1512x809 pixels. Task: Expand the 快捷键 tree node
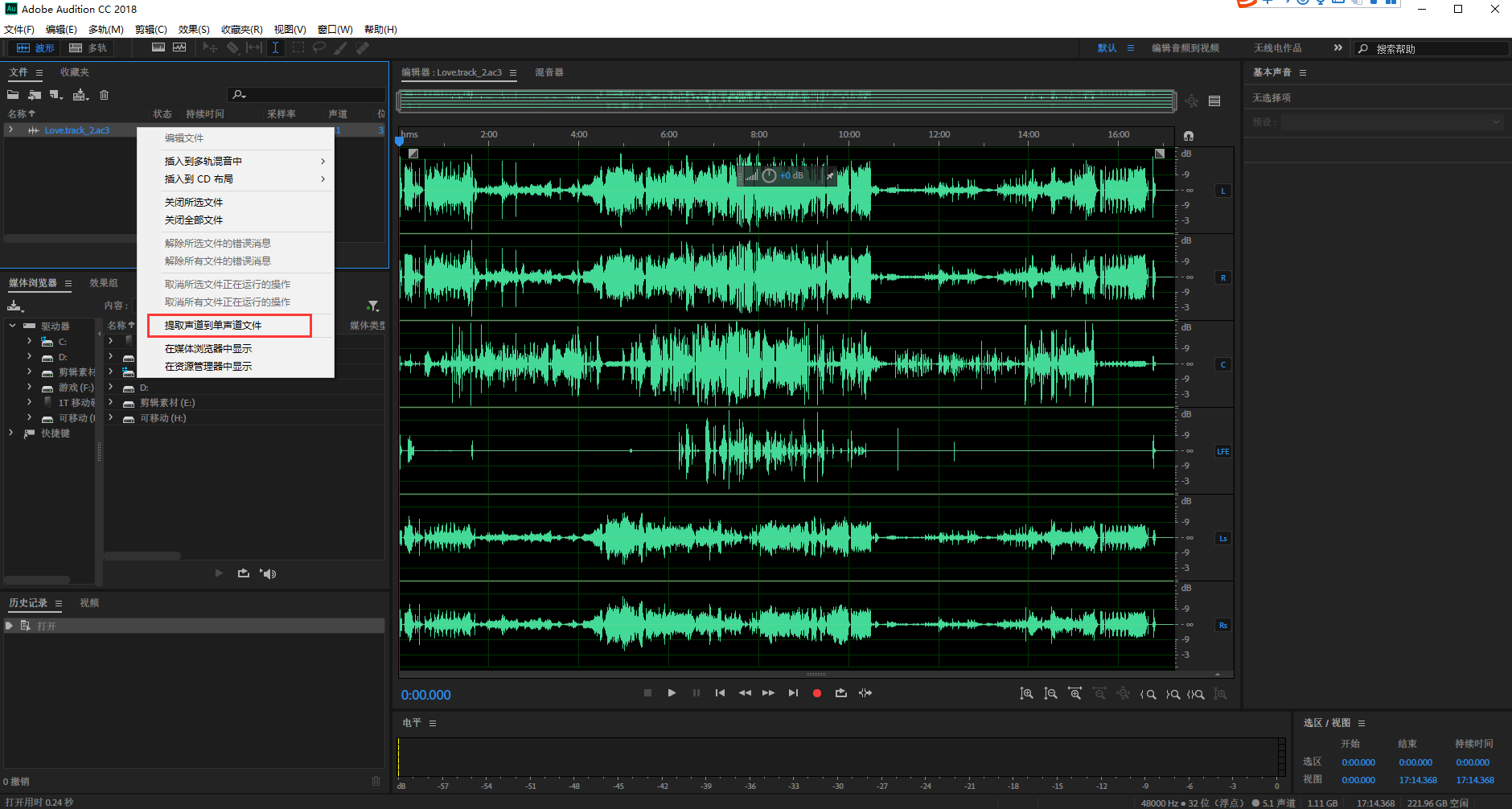tap(11, 433)
